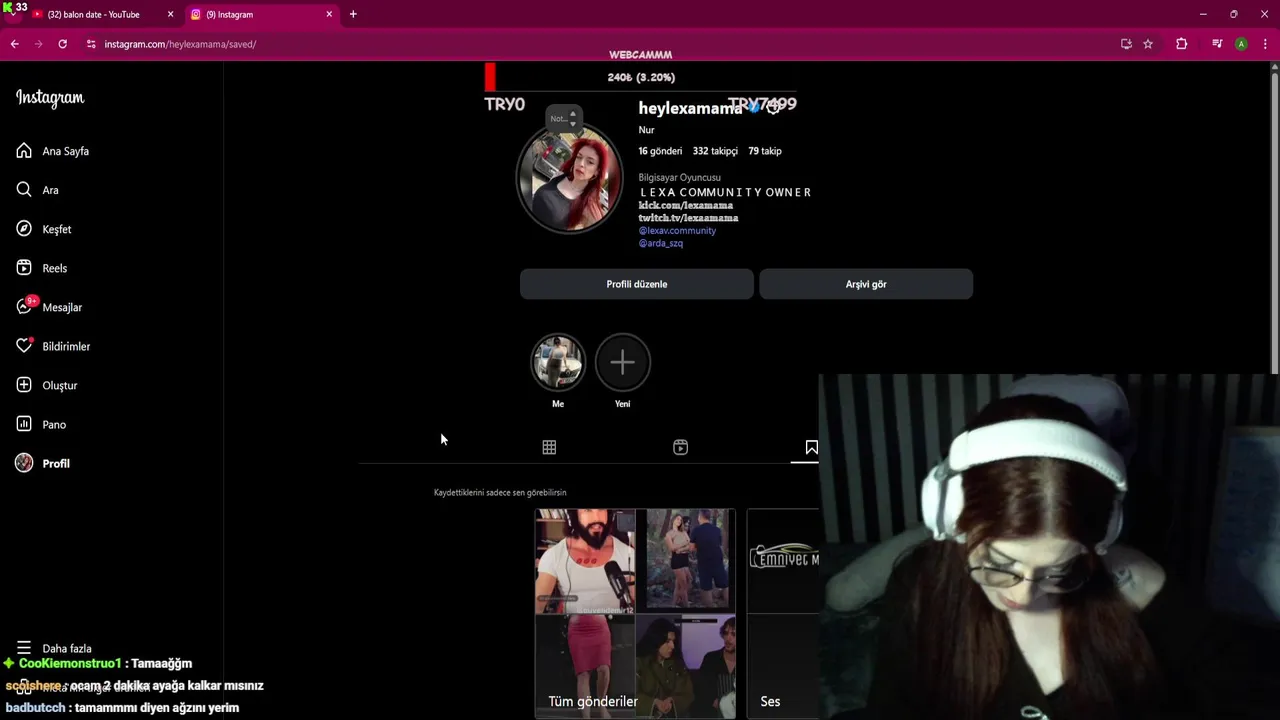1280x720 pixels.
Task: Reload the current page
Action: [63, 44]
